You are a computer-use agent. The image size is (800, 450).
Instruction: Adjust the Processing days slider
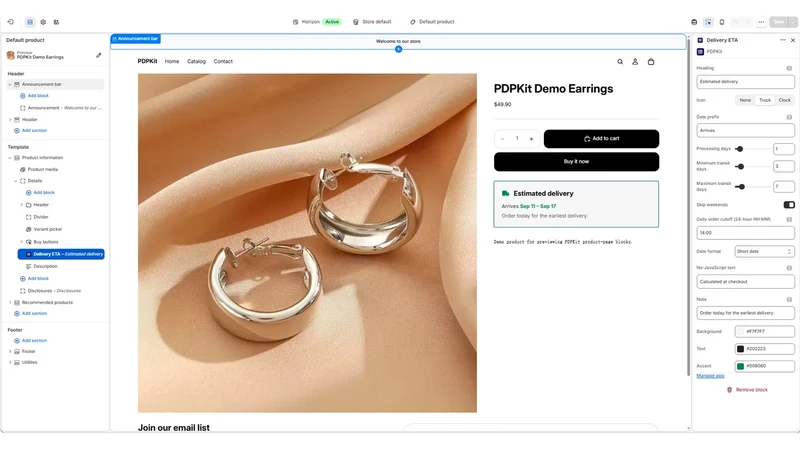[x=739, y=149]
